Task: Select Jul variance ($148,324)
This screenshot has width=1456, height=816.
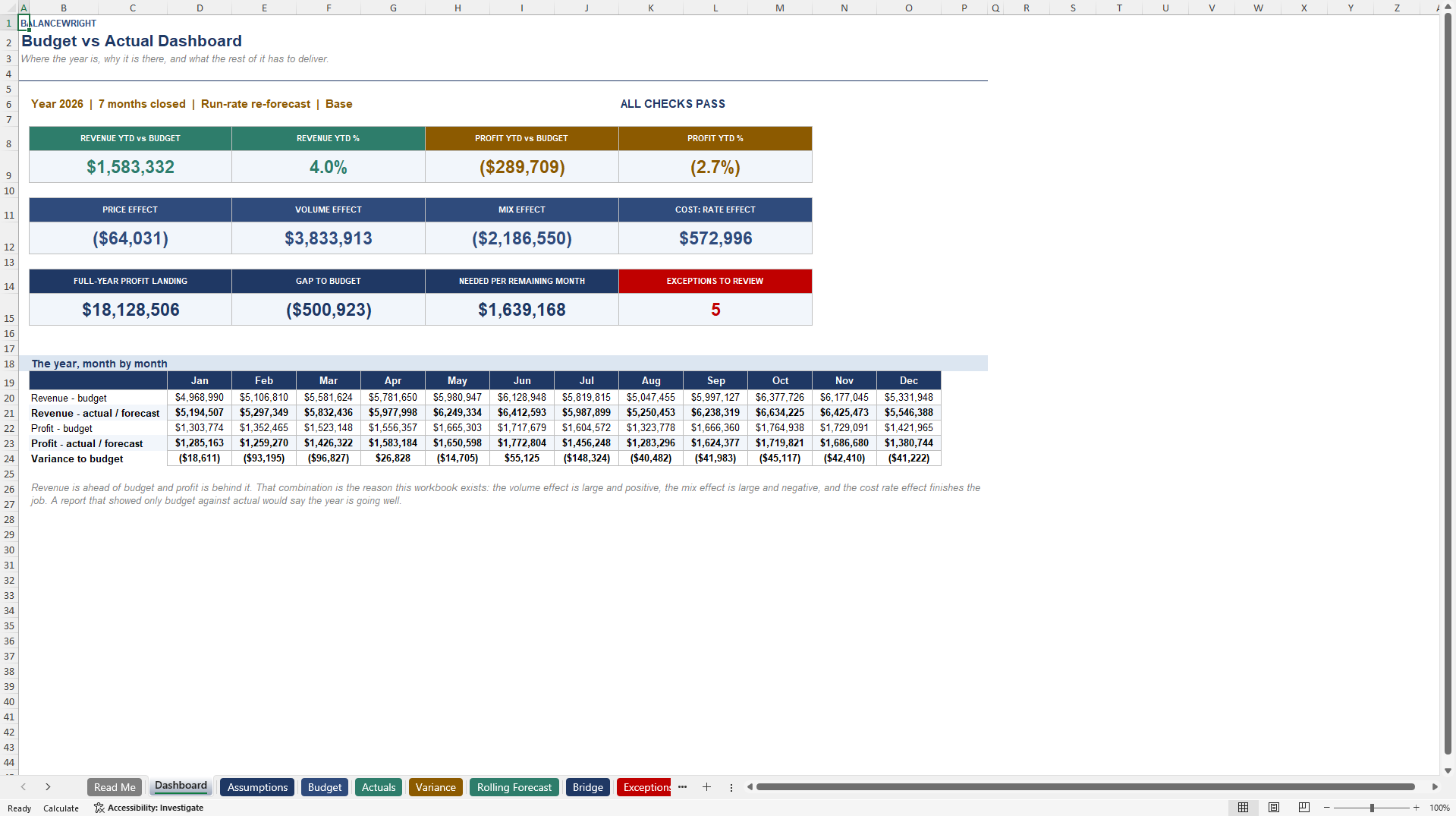Action: coord(586,458)
